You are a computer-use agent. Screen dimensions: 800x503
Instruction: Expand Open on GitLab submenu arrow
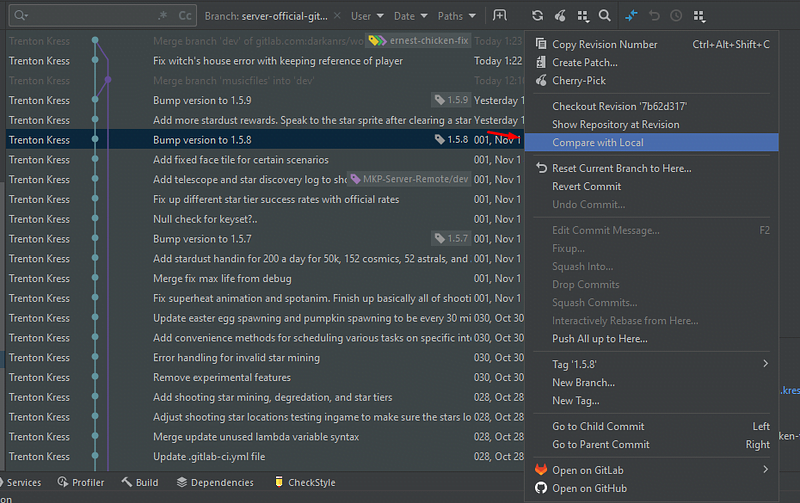click(x=765, y=469)
